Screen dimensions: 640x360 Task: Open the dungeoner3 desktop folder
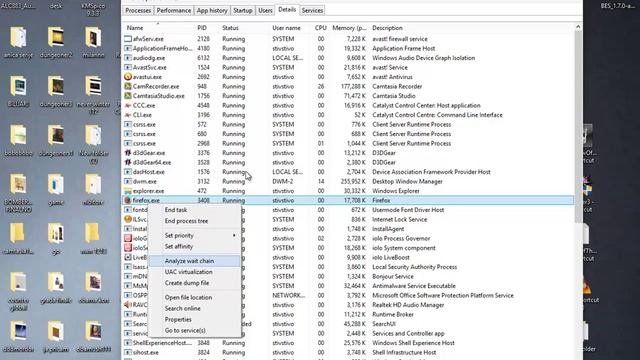click(56, 91)
